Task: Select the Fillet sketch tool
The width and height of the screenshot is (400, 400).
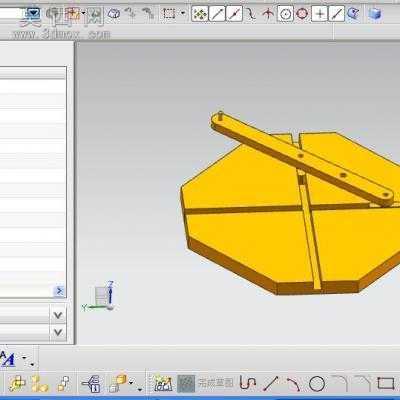Action: [x=339, y=383]
